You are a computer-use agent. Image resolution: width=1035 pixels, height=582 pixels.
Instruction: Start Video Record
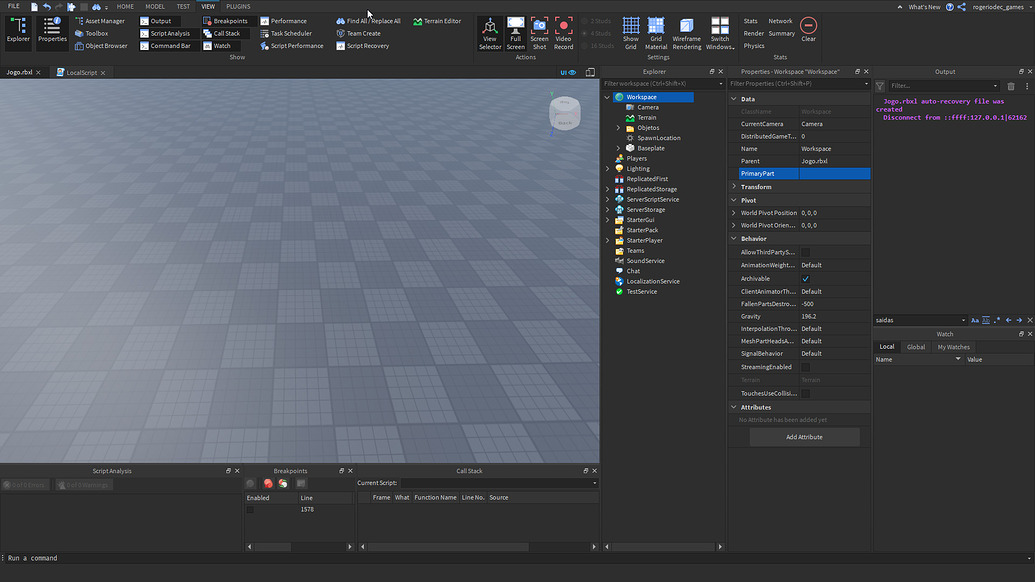coord(563,31)
